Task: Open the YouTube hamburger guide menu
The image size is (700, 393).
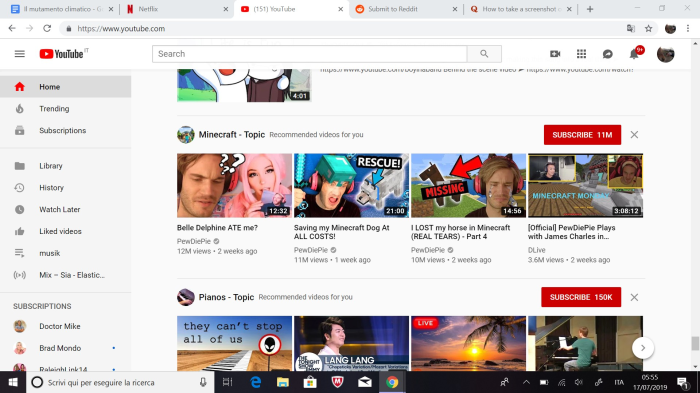Action: click(x=20, y=54)
